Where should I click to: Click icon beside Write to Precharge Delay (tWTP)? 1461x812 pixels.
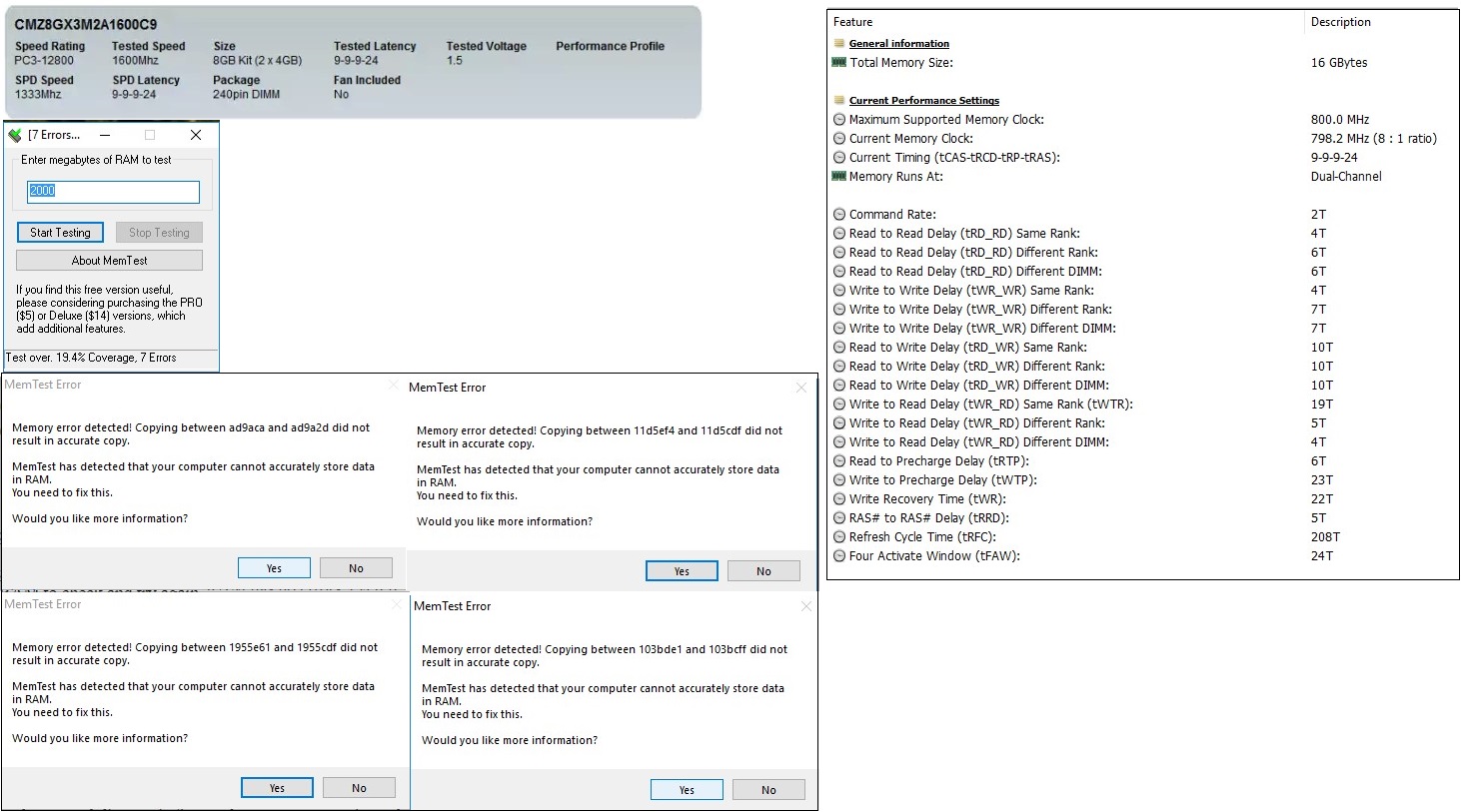tap(839, 479)
